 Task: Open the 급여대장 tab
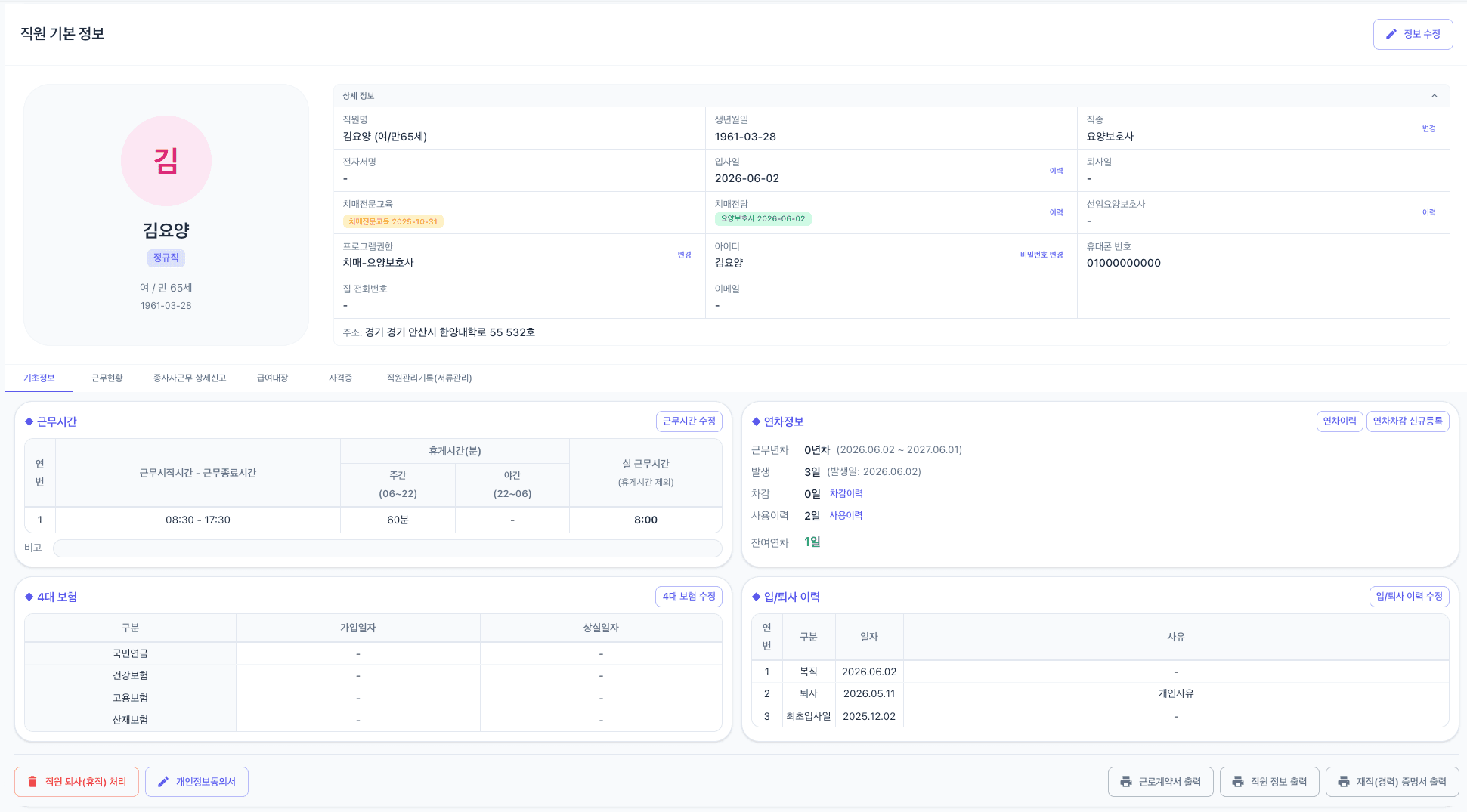(272, 378)
